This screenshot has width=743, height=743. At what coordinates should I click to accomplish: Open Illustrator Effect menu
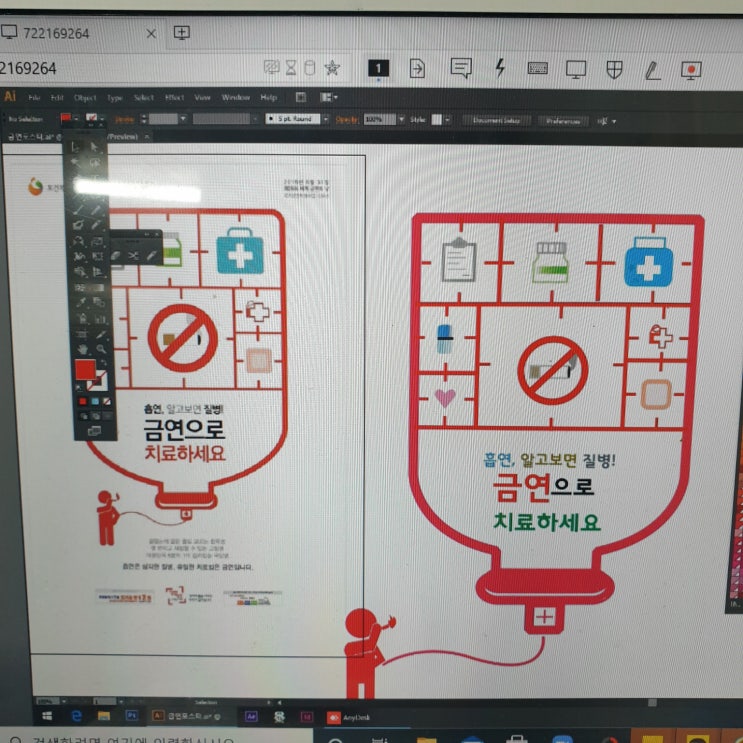(x=174, y=98)
